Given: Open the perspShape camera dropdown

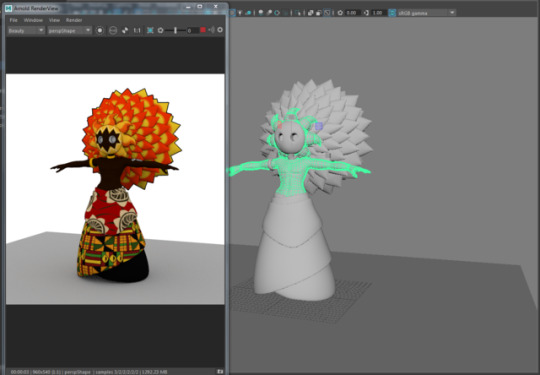Looking at the screenshot, I should 69,30.
